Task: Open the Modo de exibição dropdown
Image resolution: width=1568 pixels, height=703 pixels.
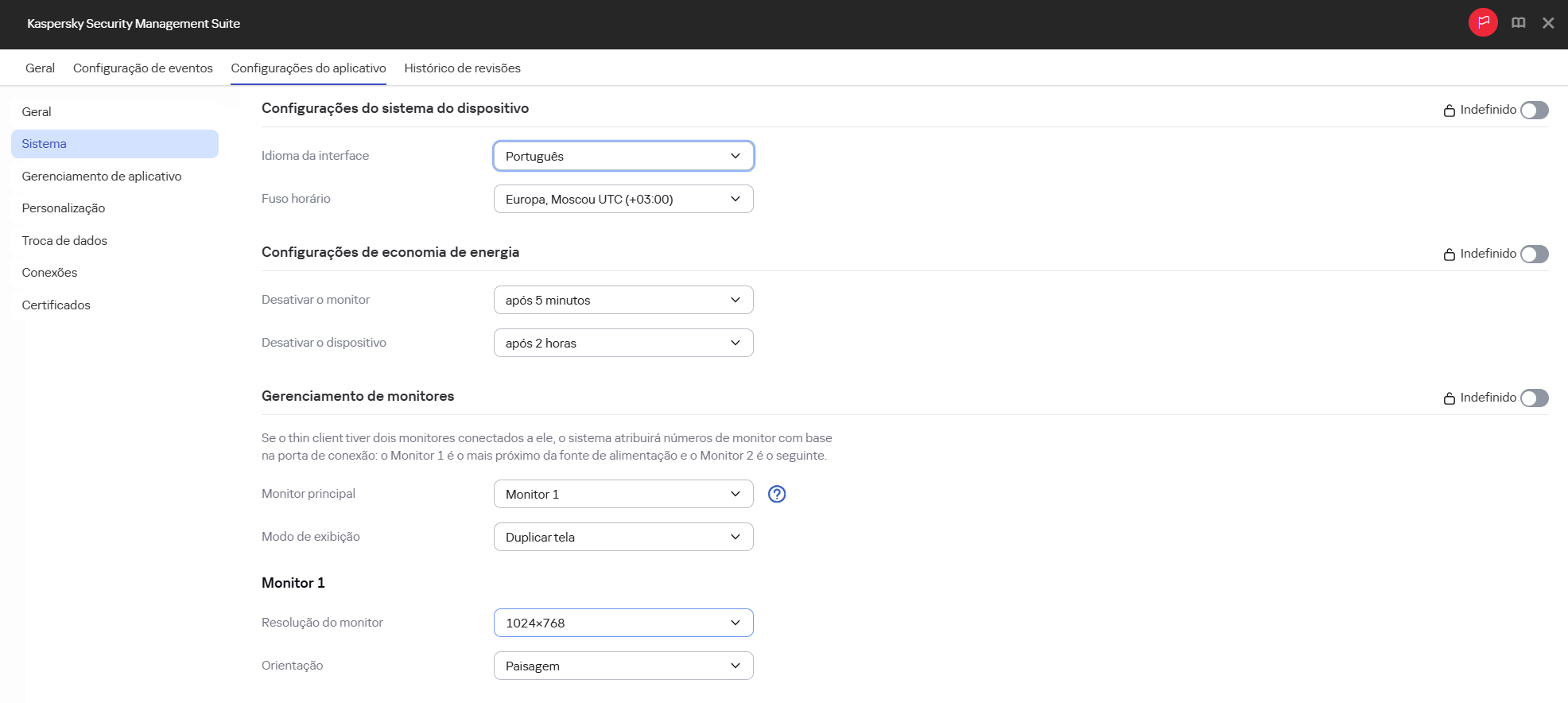Action: (x=623, y=537)
